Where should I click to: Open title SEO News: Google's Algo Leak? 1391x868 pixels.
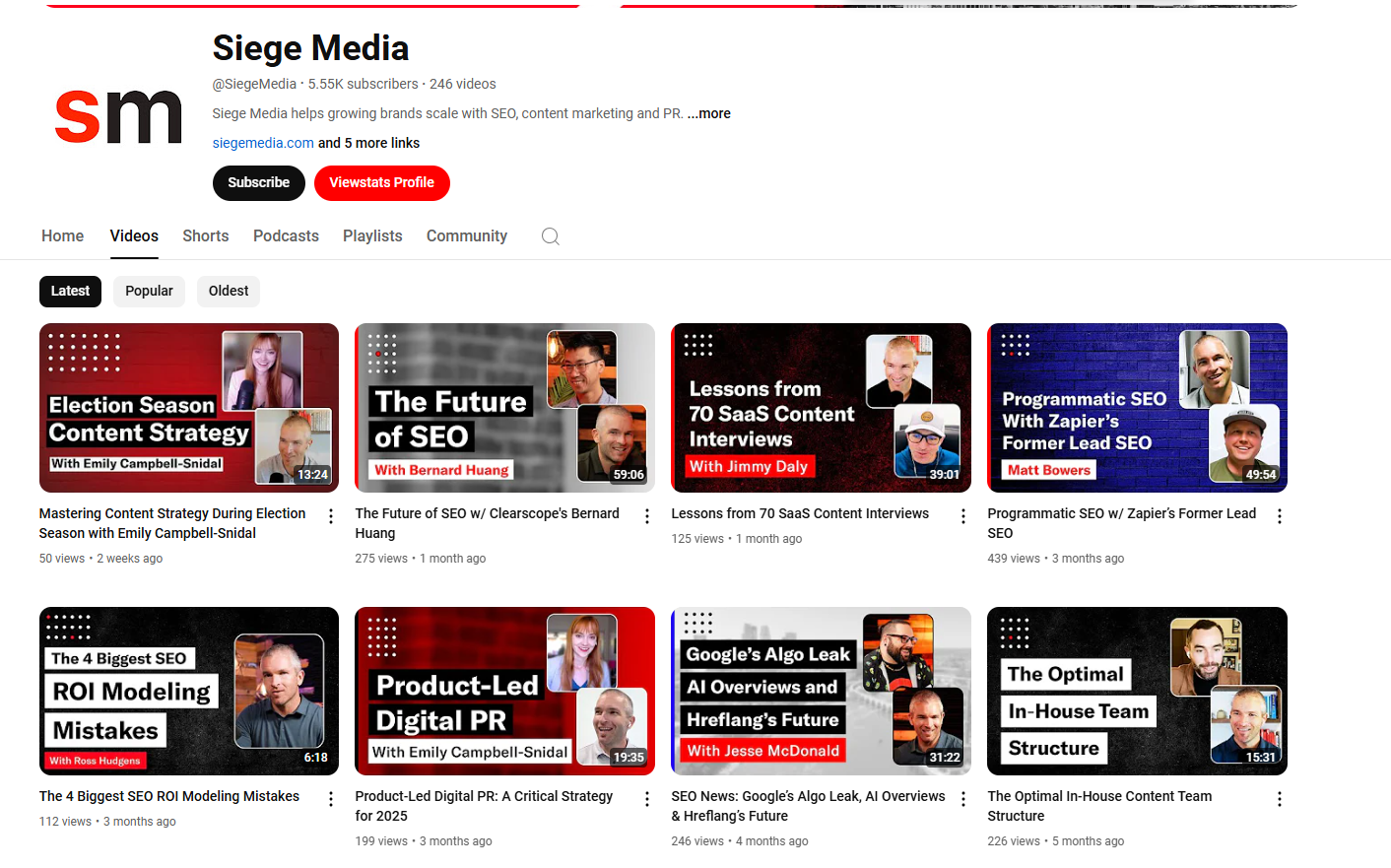808,806
